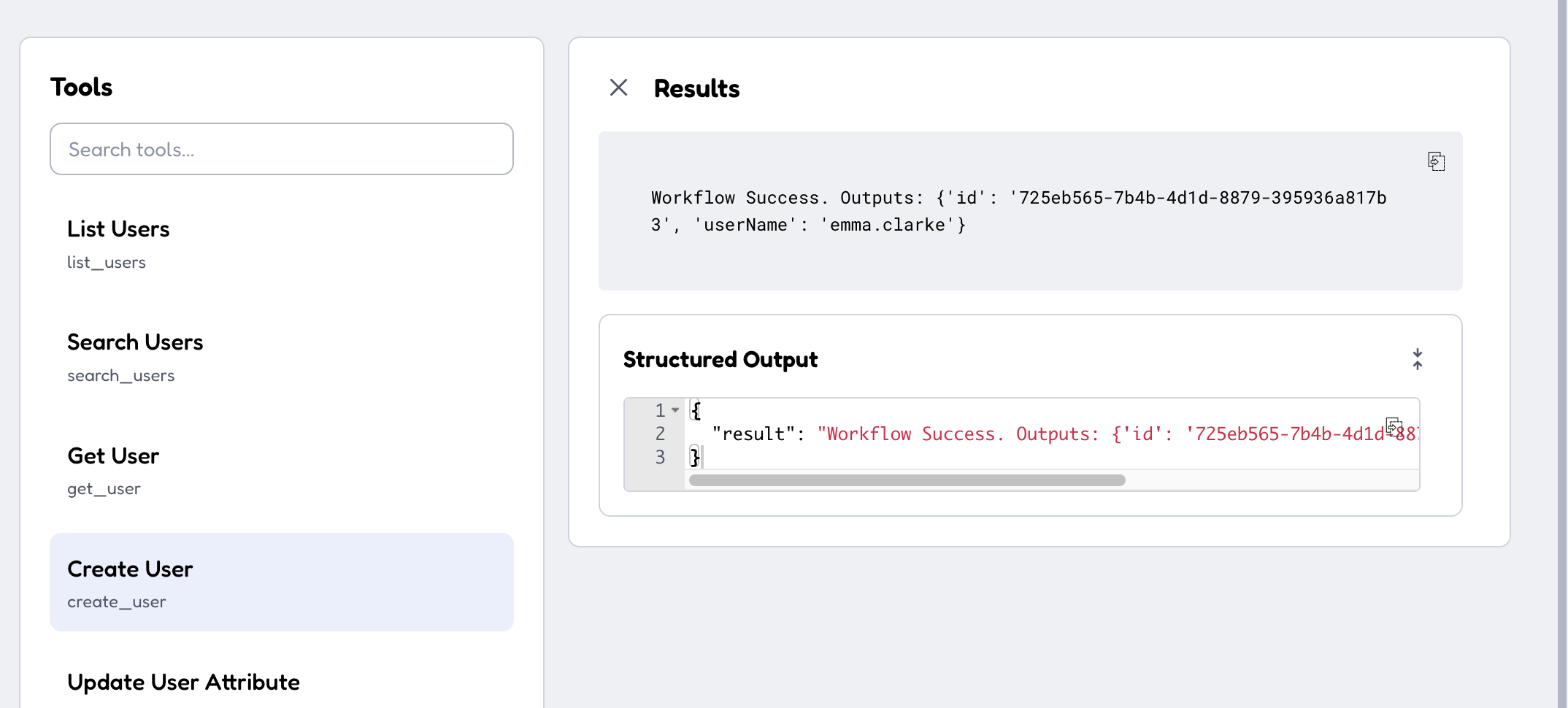Click line number 3 in the JSON editor
Image resolution: width=1568 pixels, height=708 pixels.
[x=660, y=458]
